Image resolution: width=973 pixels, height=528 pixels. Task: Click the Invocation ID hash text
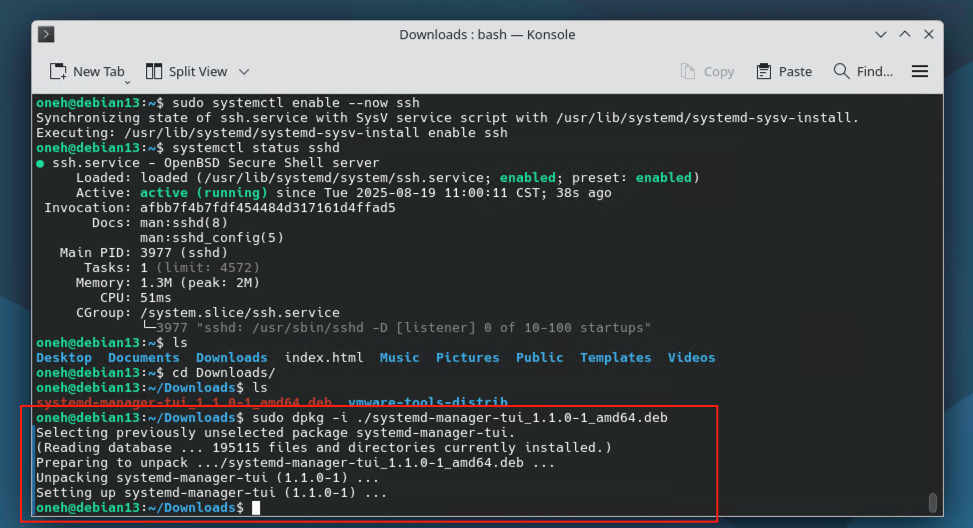click(x=267, y=207)
